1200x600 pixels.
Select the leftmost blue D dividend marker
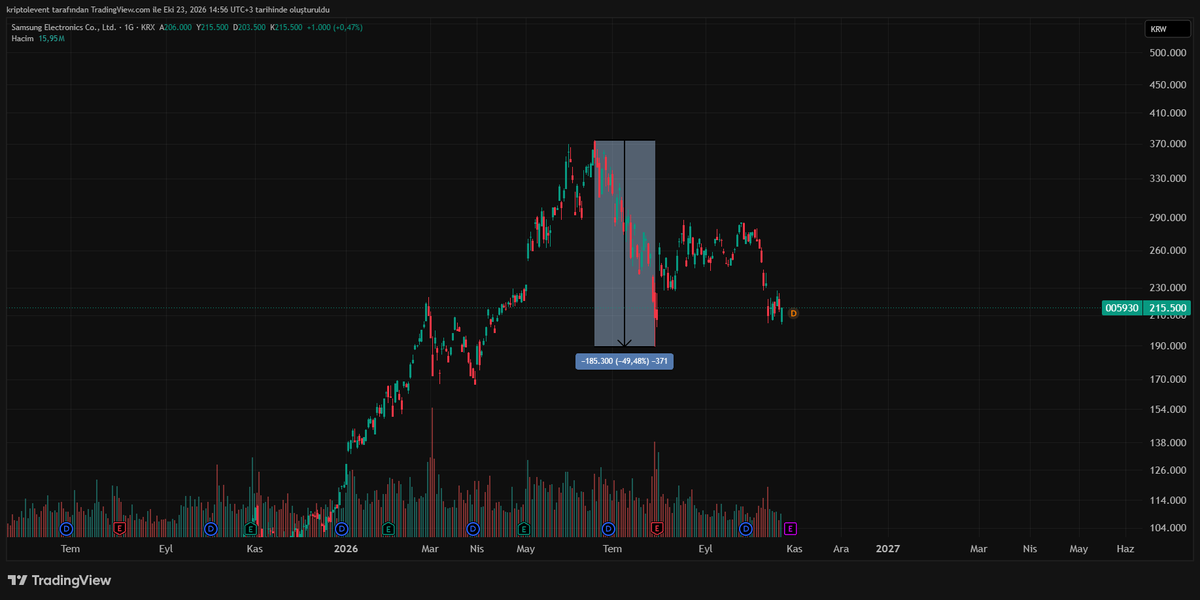tap(67, 527)
